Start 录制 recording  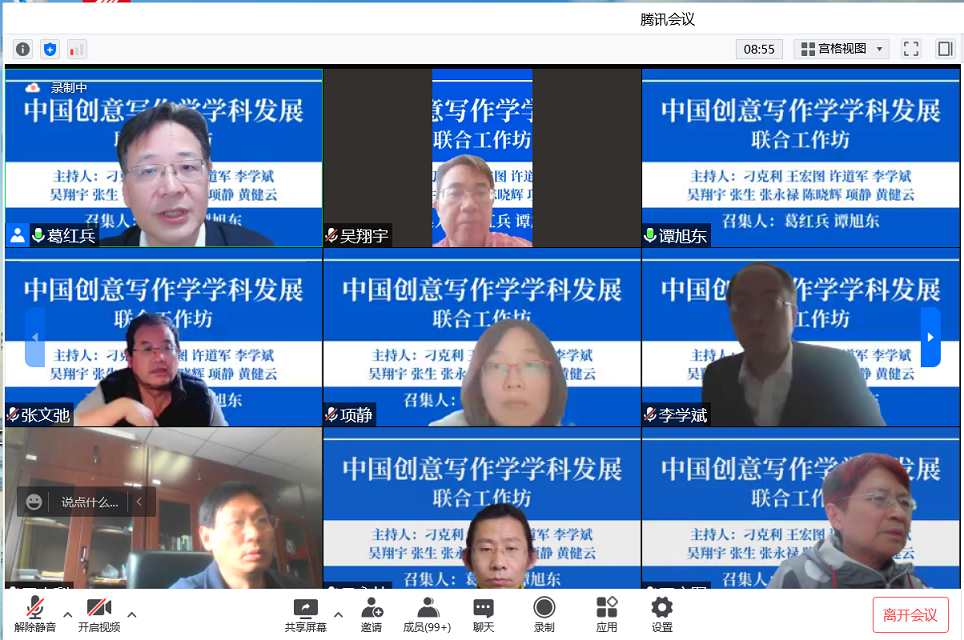(x=544, y=613)
